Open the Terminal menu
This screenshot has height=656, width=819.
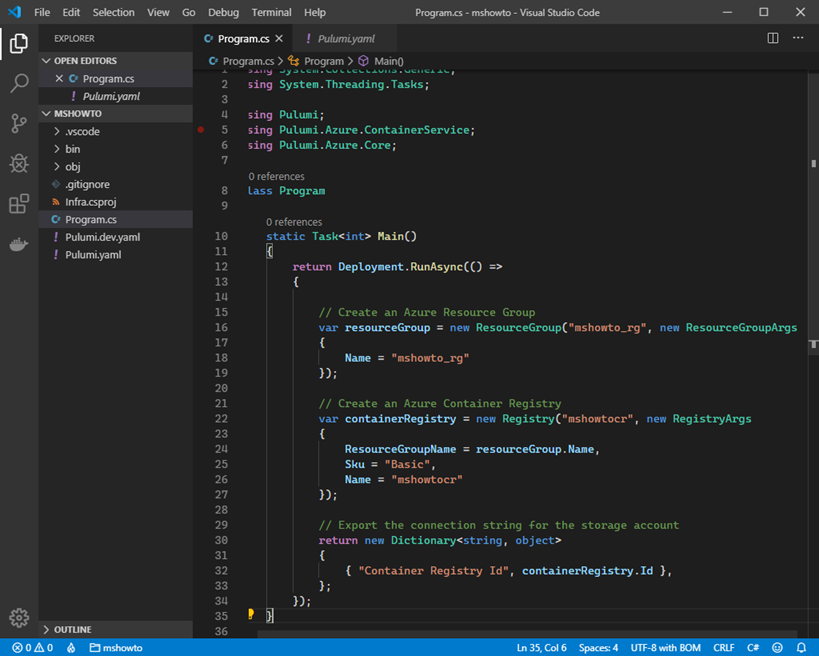point(272,12)
